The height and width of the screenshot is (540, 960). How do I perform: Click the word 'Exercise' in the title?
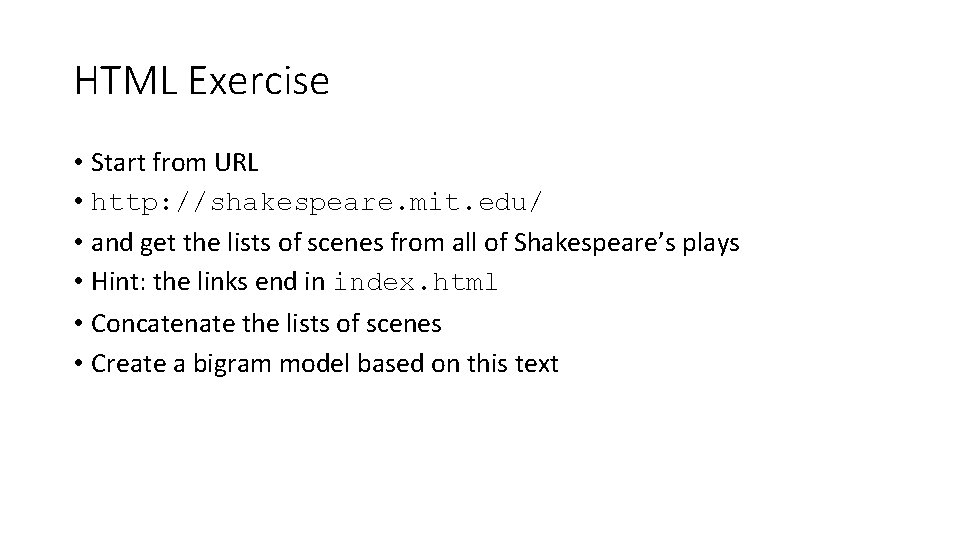(x=258, y=80)
